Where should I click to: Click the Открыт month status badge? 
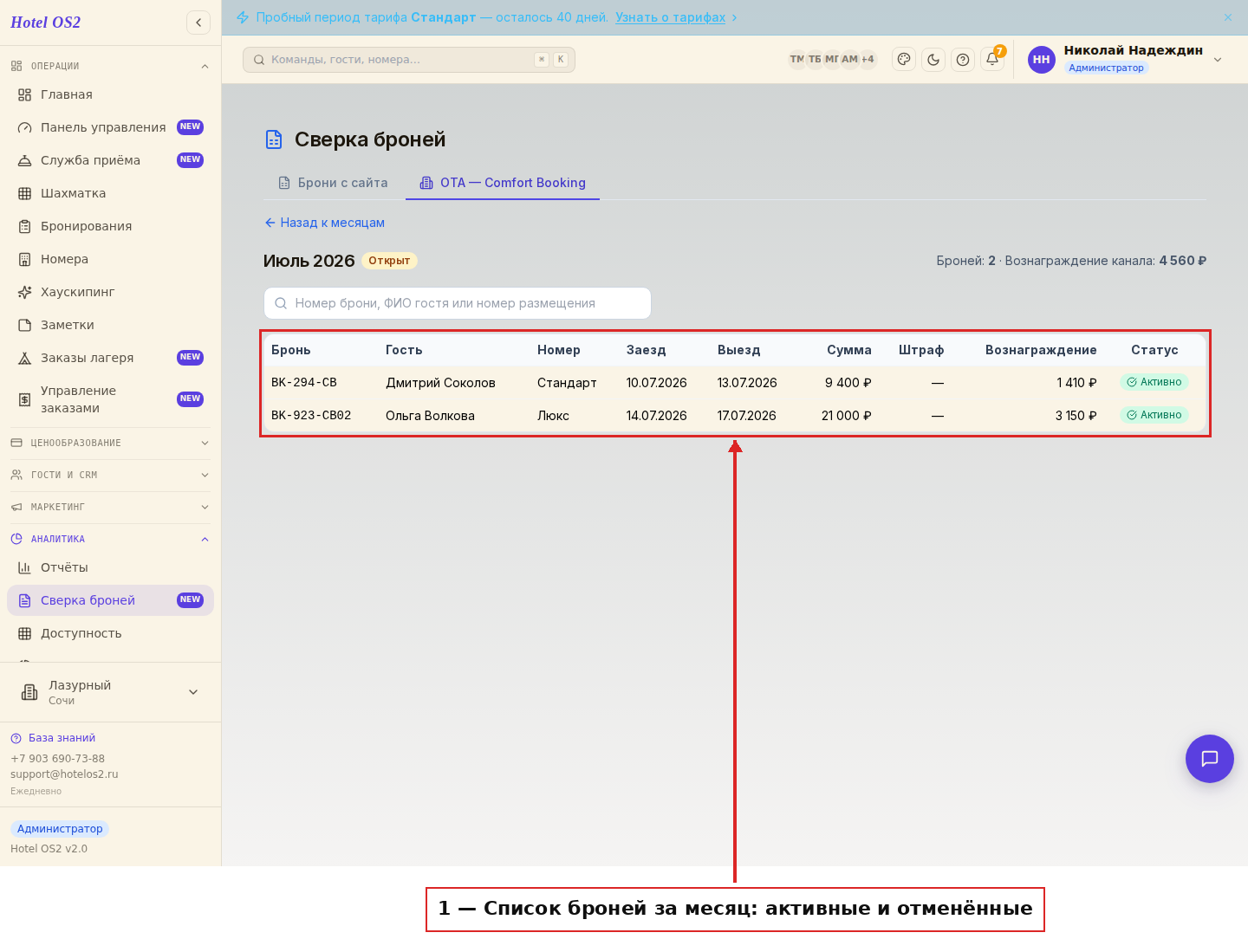click(x=389, y=261)
